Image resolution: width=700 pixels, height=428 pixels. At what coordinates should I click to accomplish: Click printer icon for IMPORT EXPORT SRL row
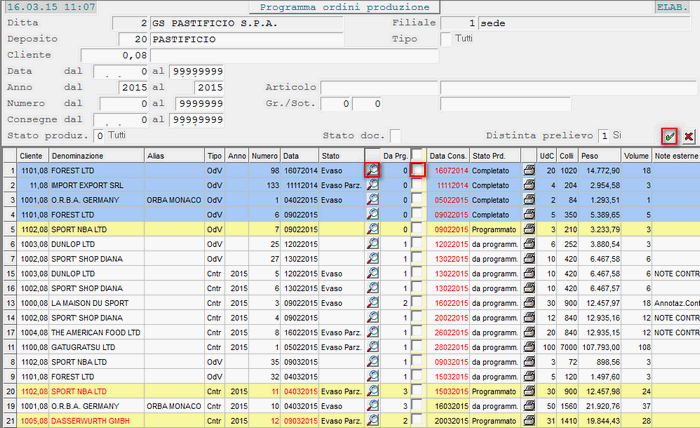pos(529,185)
